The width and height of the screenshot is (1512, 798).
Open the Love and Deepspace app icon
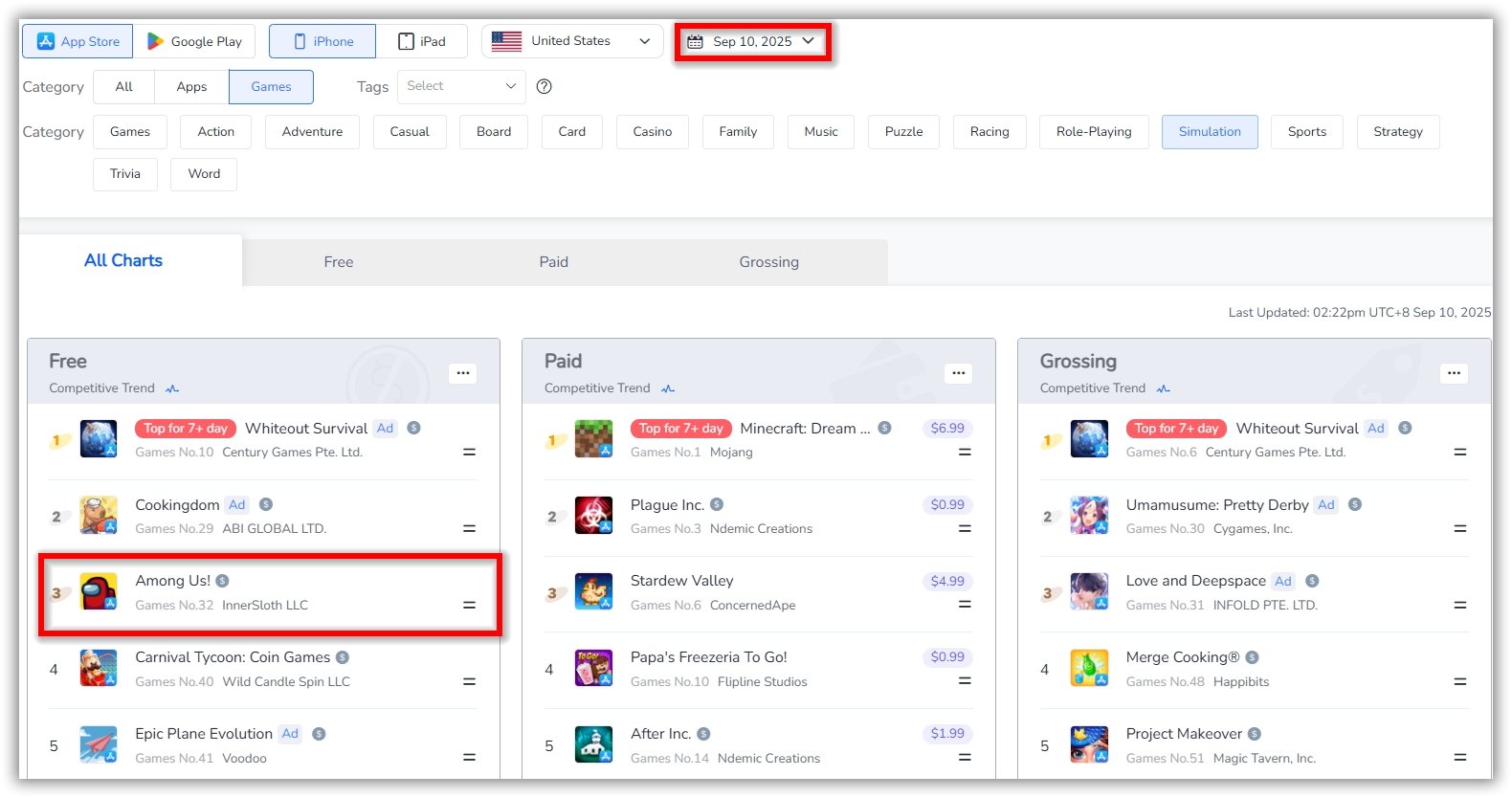[x=1089, y=592]
